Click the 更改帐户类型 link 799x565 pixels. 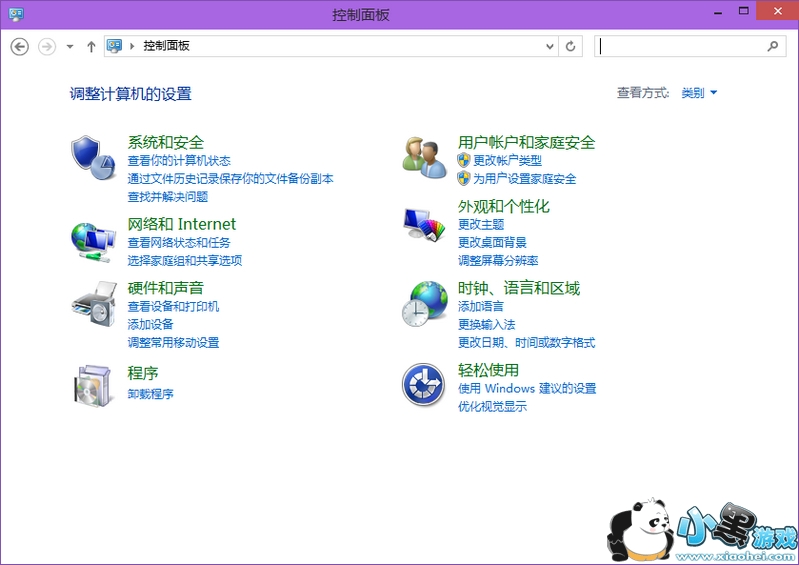pos(507,160)
